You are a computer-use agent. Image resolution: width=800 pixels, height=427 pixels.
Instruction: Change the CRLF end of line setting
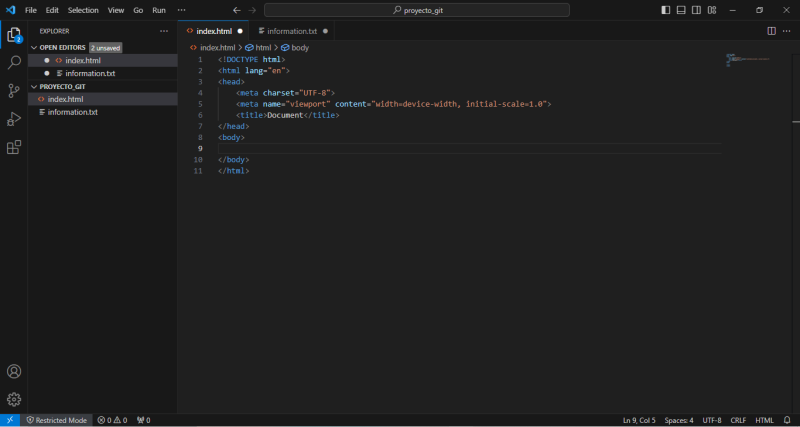tap(738, 420)
